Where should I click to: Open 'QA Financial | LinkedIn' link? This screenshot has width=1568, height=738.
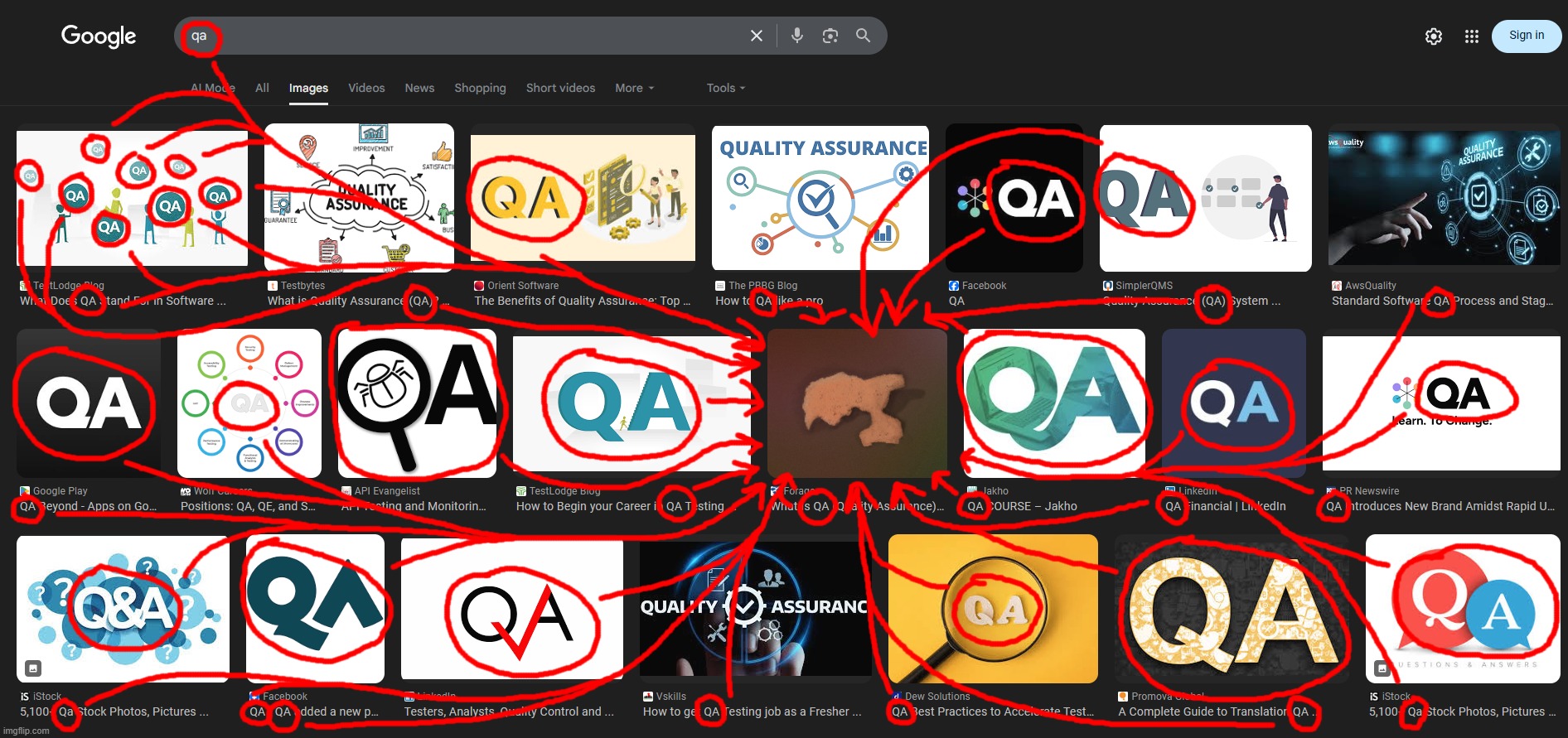(1226, 506)
